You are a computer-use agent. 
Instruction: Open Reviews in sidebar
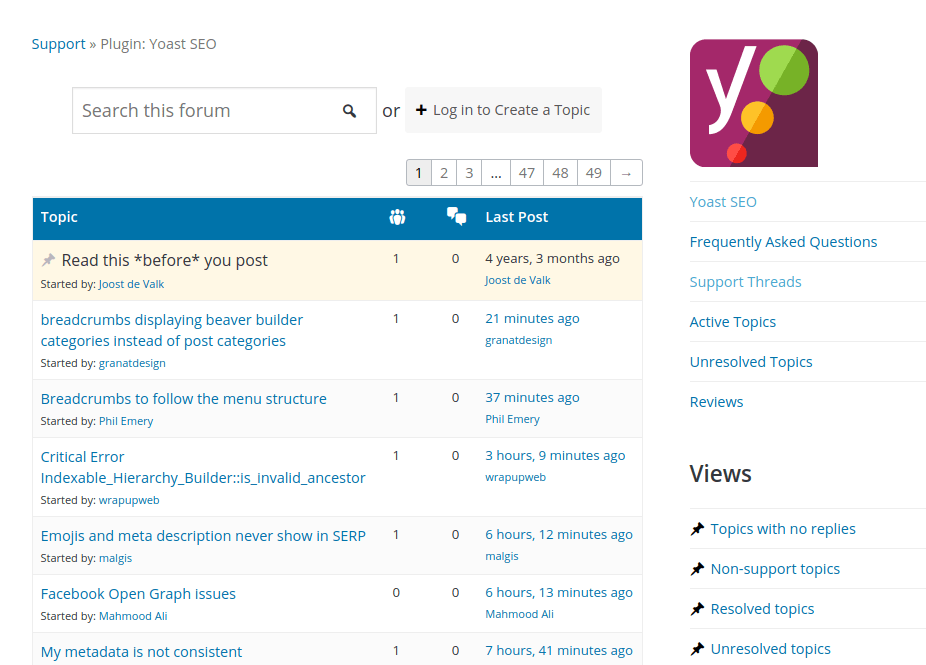716,402
